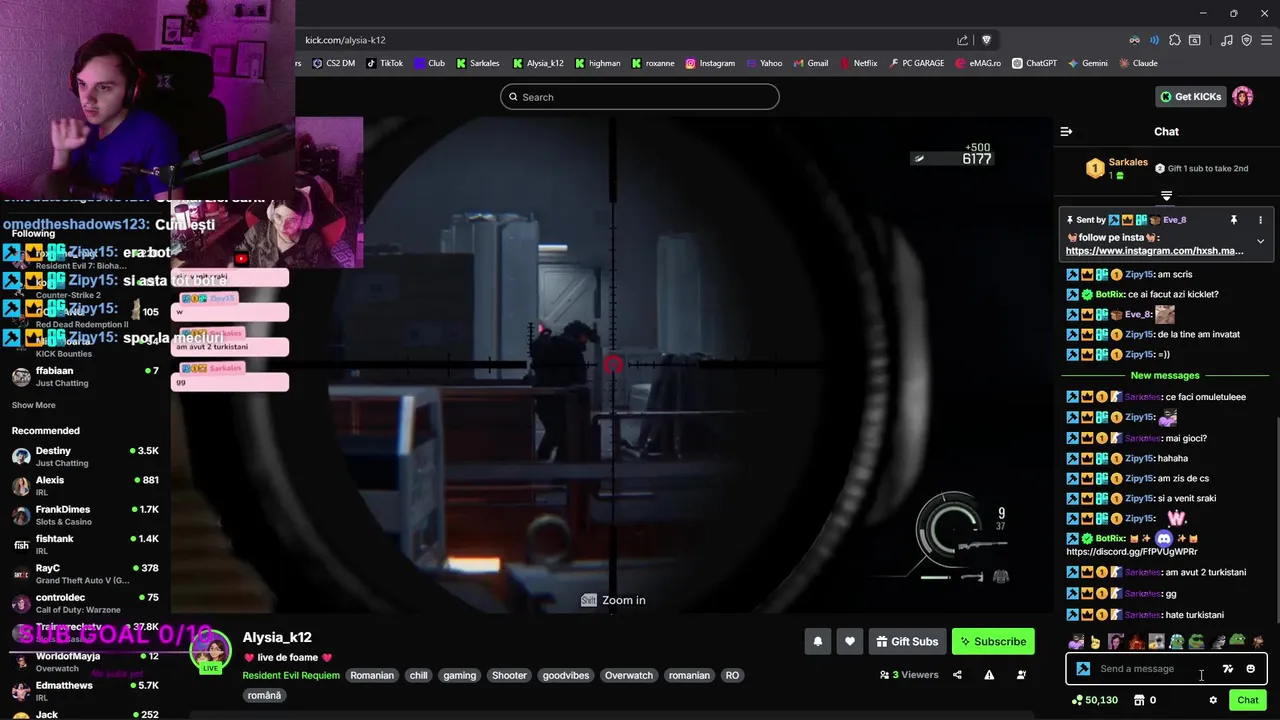Toggle follow with the heart button
This screenshot has width=1280, height=720.
[849, 642]
